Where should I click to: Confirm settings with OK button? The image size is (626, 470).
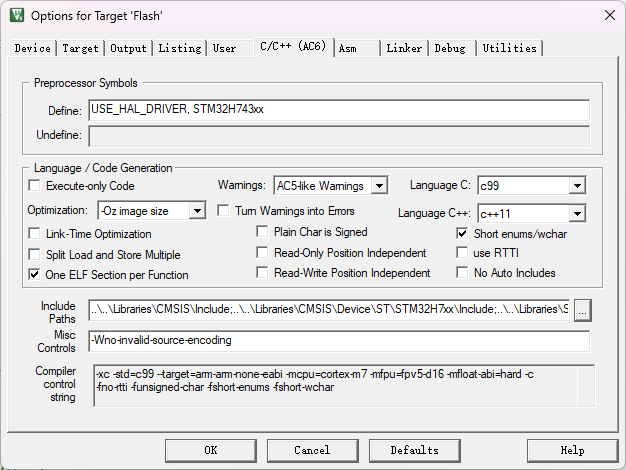click(x=211, y=450)
